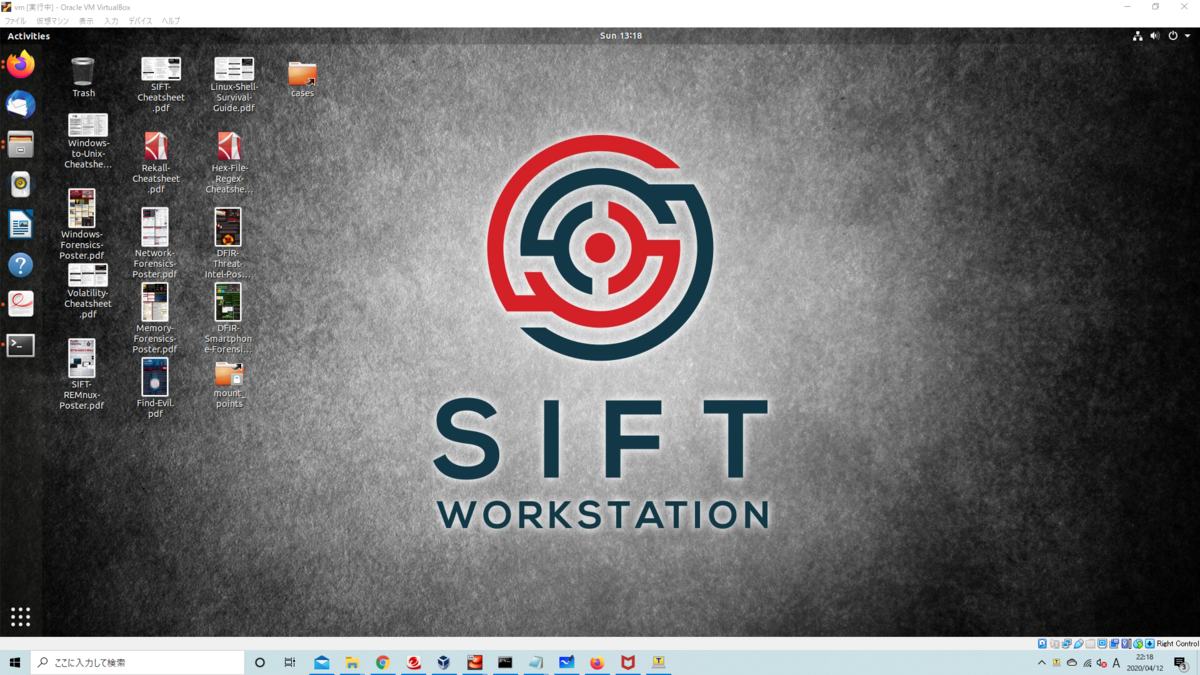1200x675 pixels.
Task: Open the VirtualBox ファイル menu
Action: (x=16, y=21)
